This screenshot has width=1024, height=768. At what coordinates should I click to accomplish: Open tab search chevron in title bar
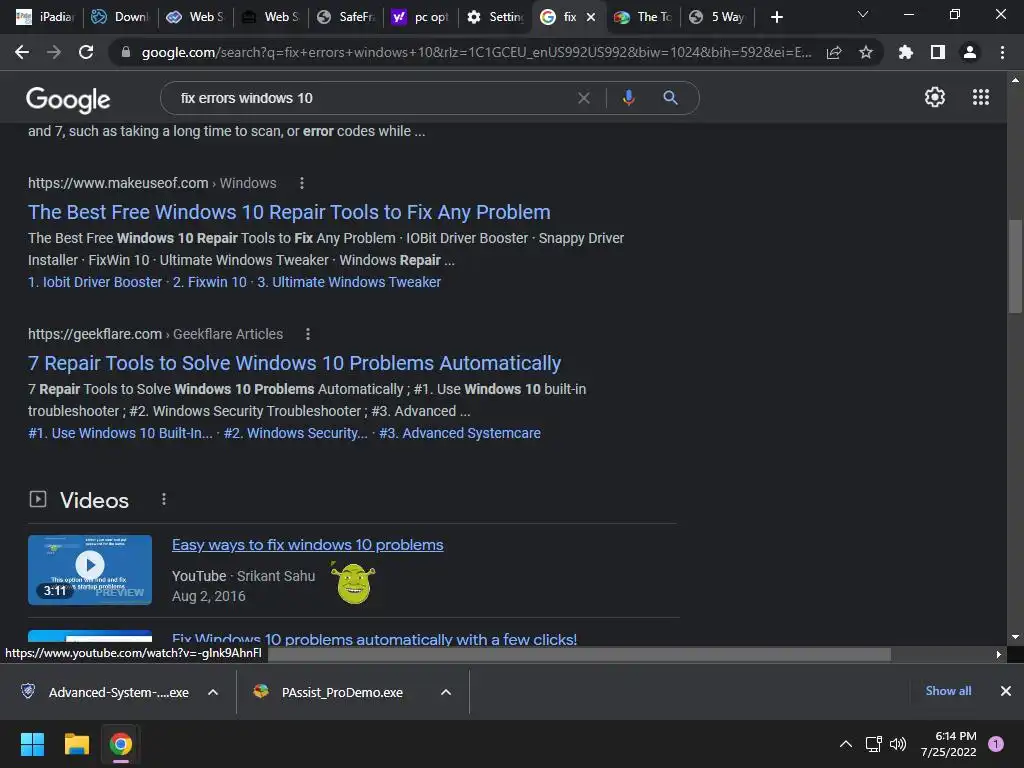tap(863, 14)
